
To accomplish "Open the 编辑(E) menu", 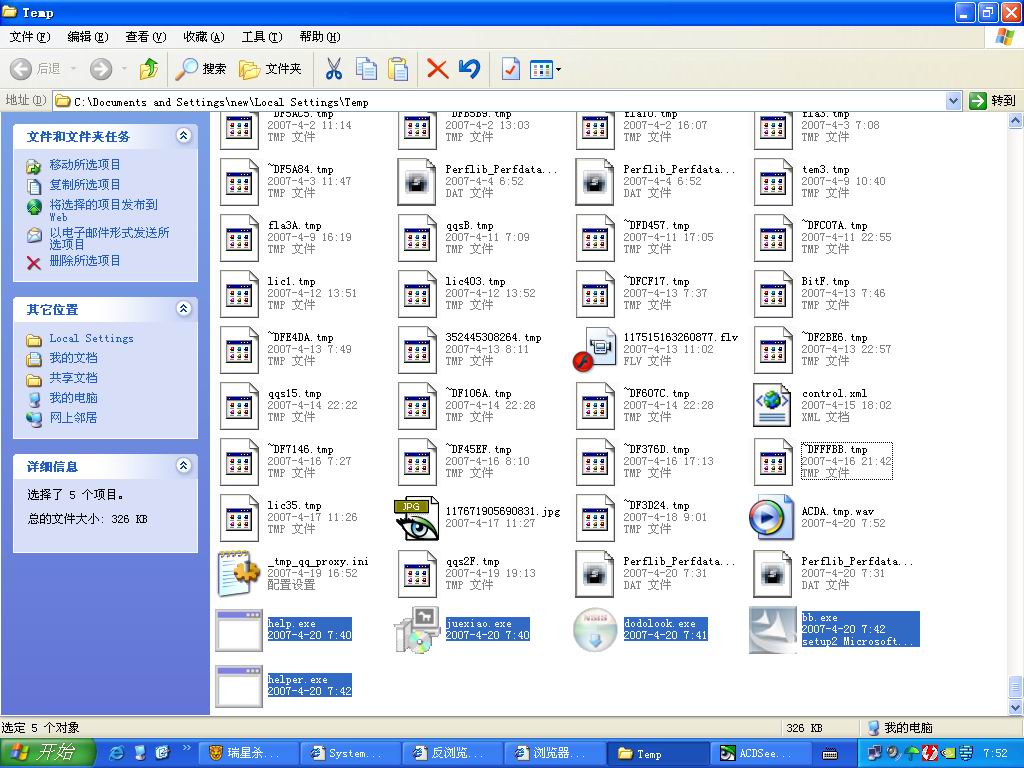I will coord(88,37).
